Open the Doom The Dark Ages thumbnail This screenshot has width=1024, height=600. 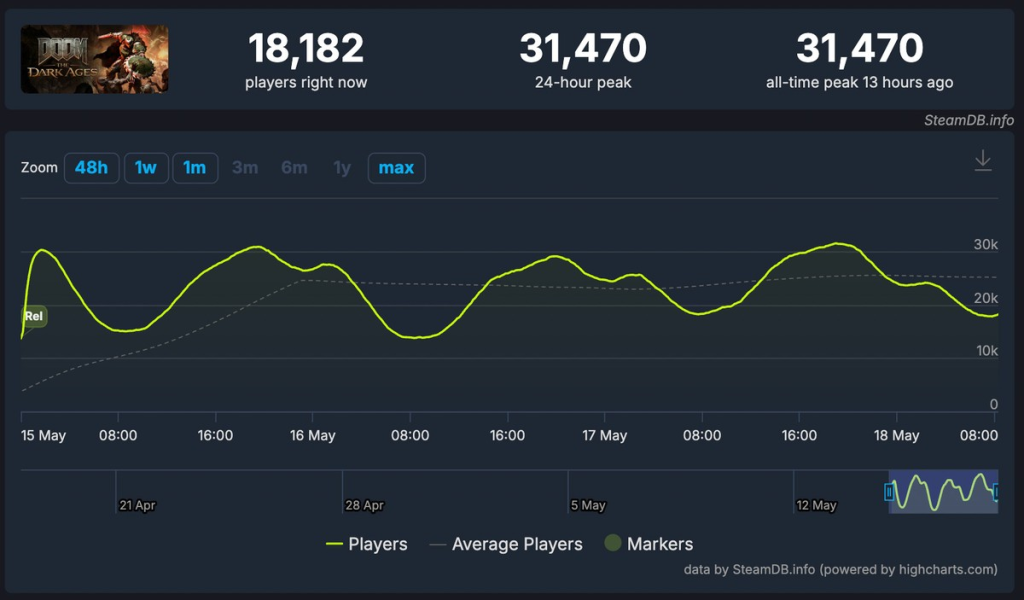[95, 59]
